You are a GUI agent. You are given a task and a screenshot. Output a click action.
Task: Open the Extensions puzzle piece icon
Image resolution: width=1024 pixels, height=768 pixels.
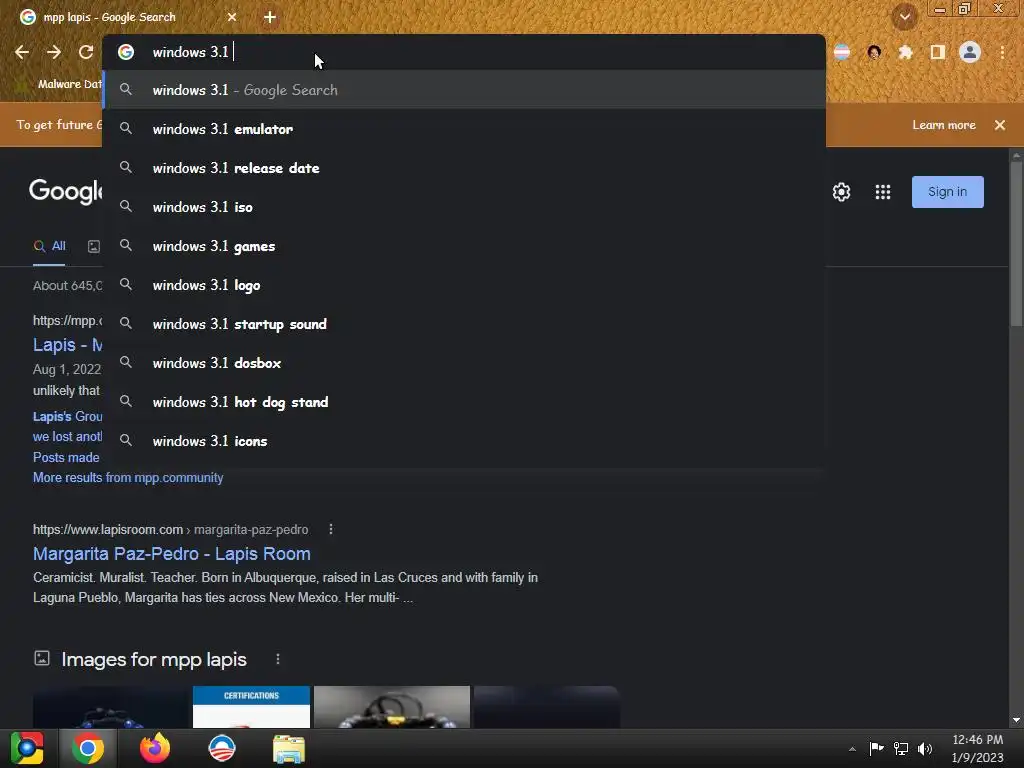point(906,52)
